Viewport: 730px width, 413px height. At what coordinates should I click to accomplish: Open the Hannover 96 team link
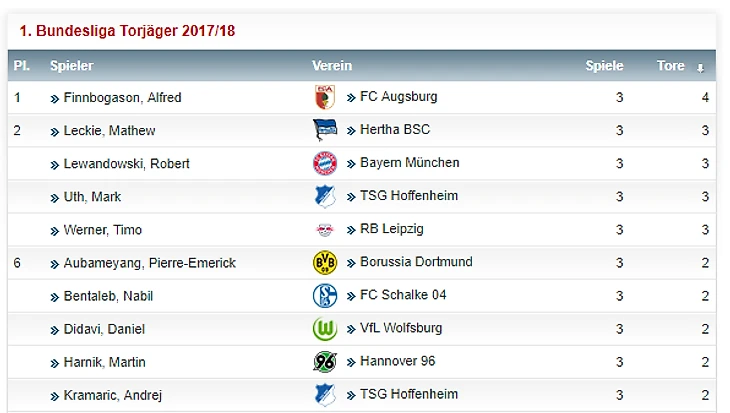(x=397, y=361)
